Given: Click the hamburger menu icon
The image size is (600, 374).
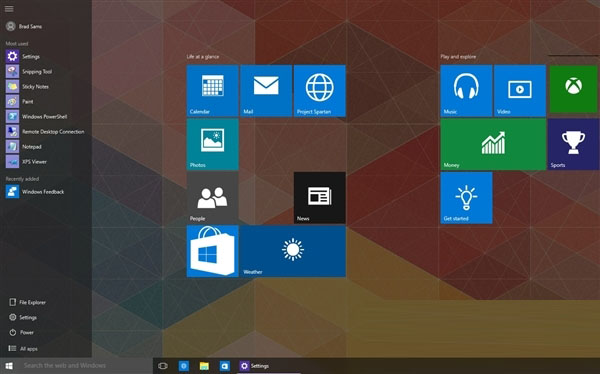Looking at the screenshot, I should point(9,9).
